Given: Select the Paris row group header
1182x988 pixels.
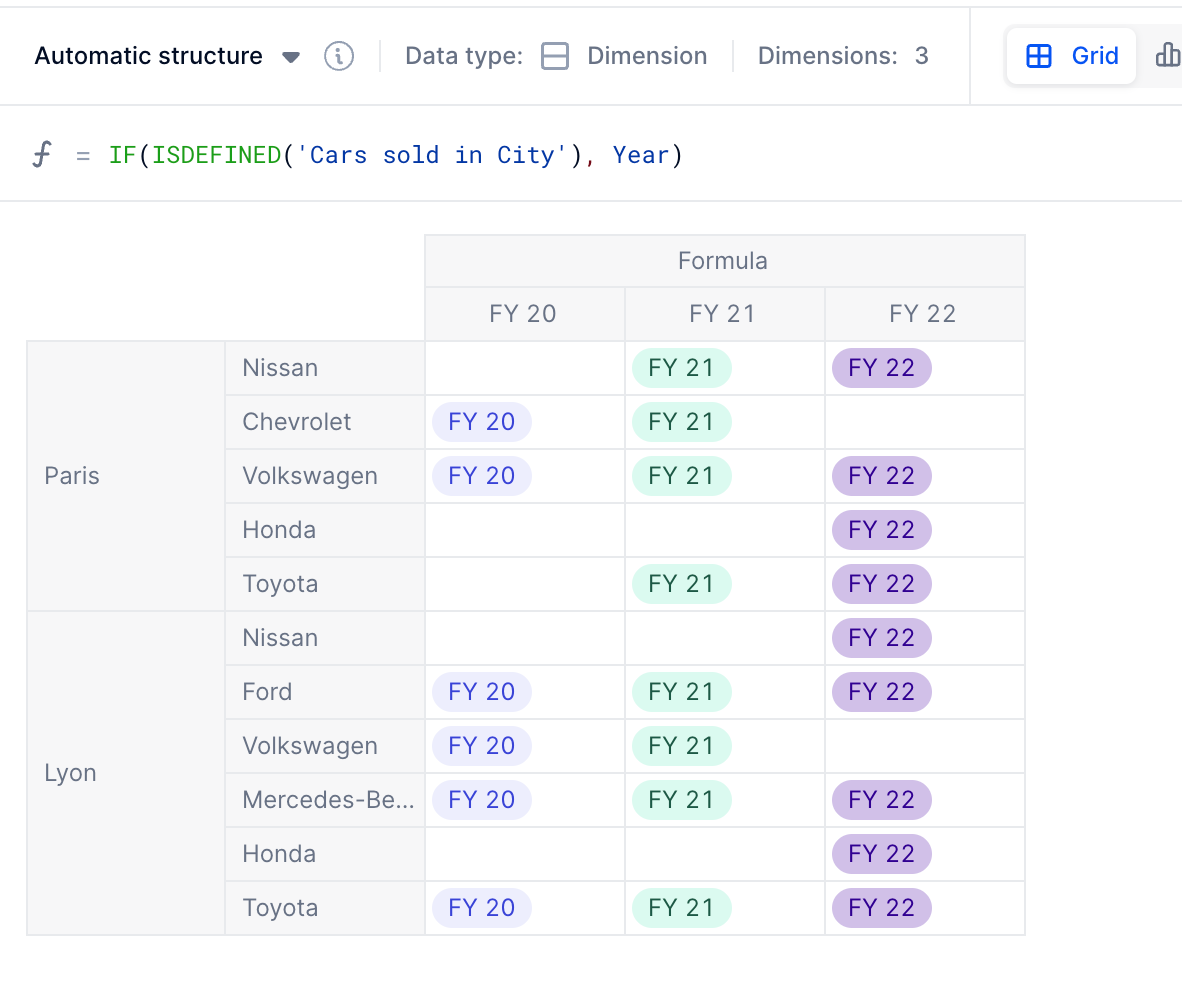Looking at the screenshot, I should coord(126,476).
